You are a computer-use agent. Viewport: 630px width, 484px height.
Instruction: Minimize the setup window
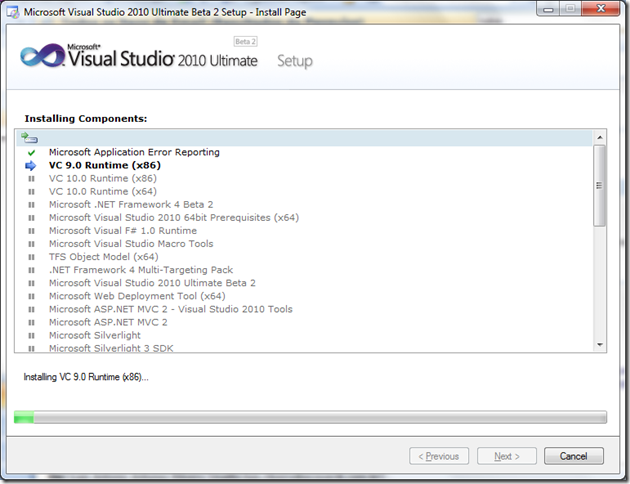pos(548,9)
